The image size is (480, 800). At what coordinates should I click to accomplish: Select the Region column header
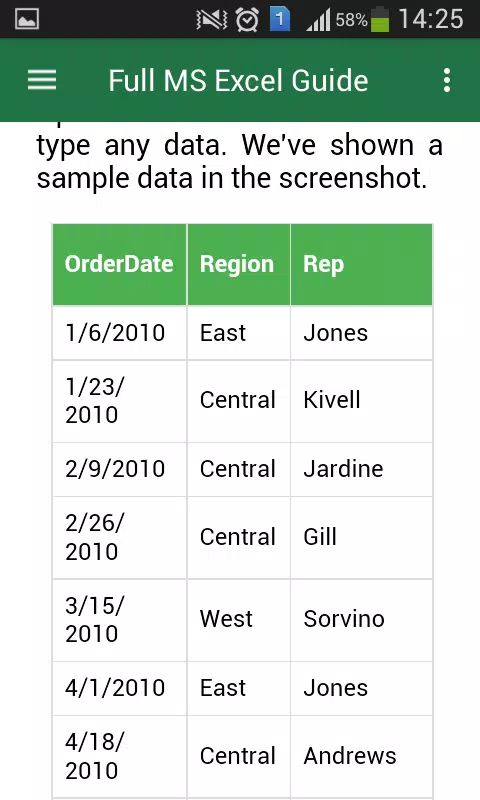(239, 264)
